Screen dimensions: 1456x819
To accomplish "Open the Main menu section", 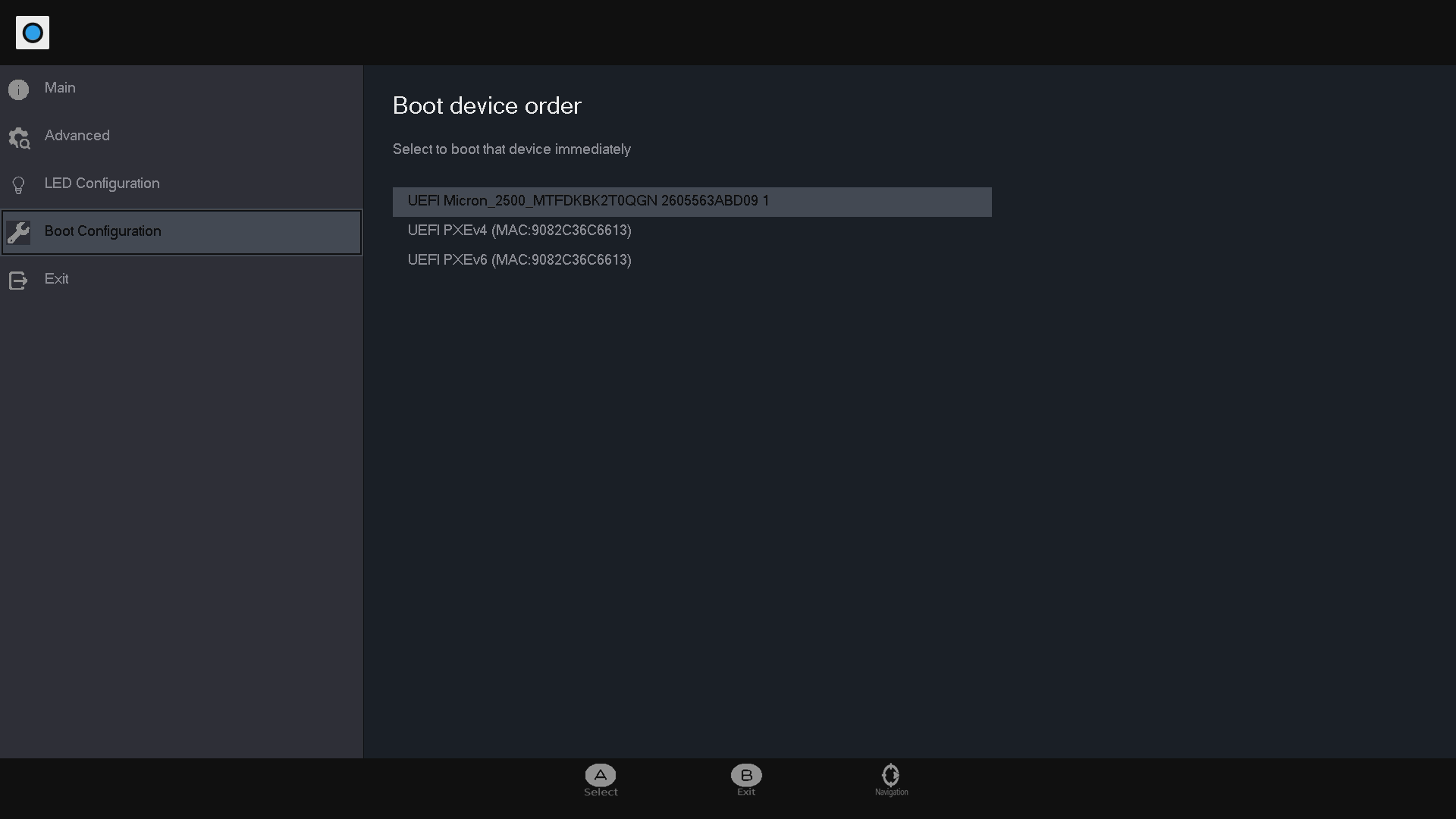I will tap(181, 89).
